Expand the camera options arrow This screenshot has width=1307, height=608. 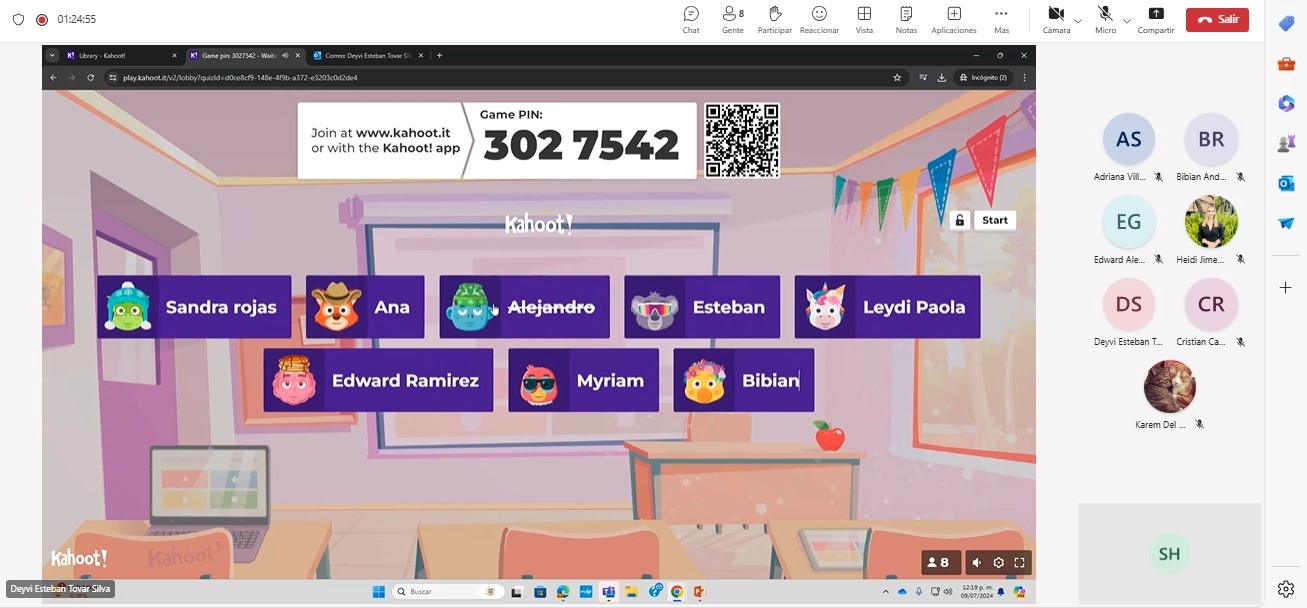tap(1078, 20)
